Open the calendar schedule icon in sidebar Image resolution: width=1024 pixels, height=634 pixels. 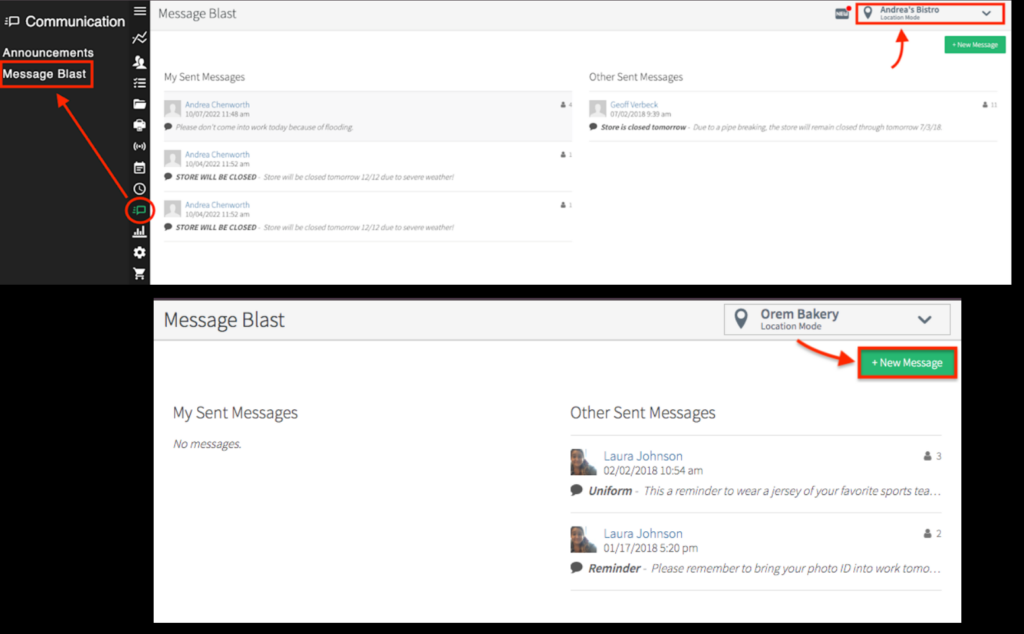point(139,168)
